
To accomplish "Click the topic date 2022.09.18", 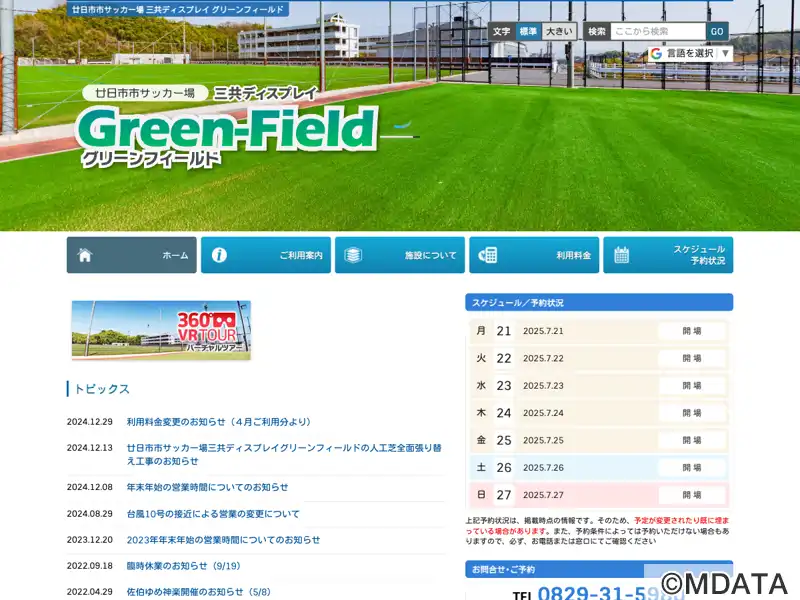I will (90, 566).
